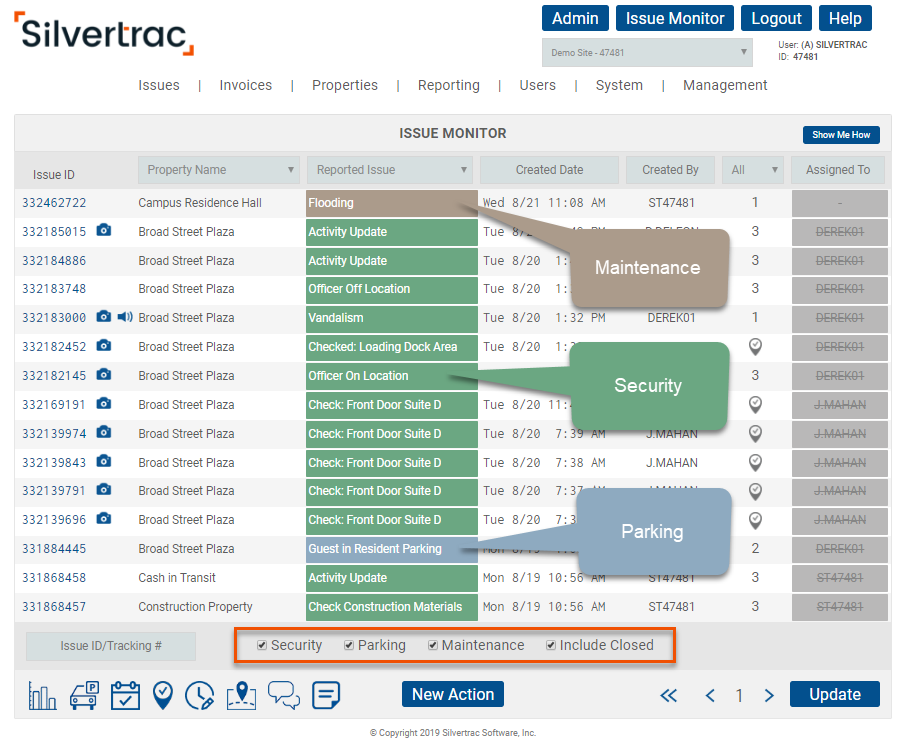Open the Invoices menu
The image size is (907, 747).
click(x=246, y=85)
